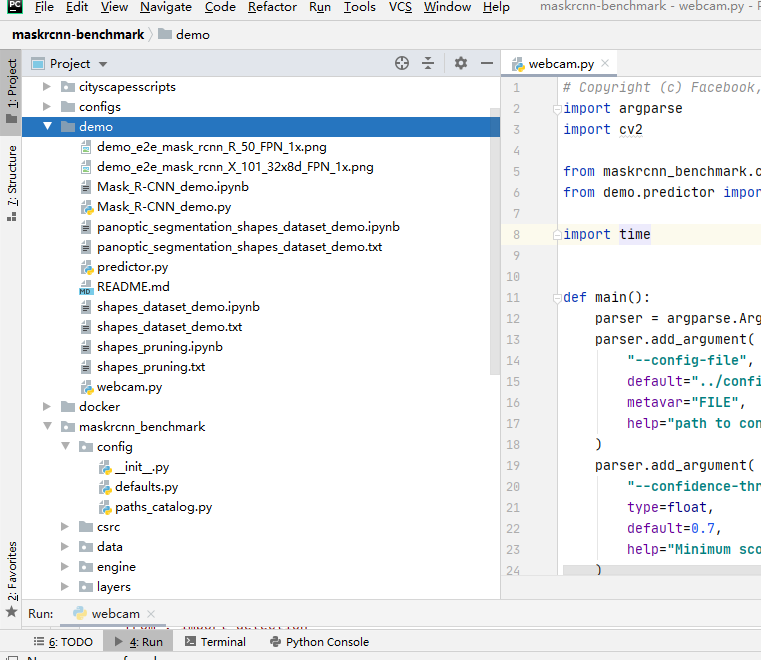Viewport: 761px width, 660px height.
Task: Click the fold marker at def main()
Action: point(557,298)
